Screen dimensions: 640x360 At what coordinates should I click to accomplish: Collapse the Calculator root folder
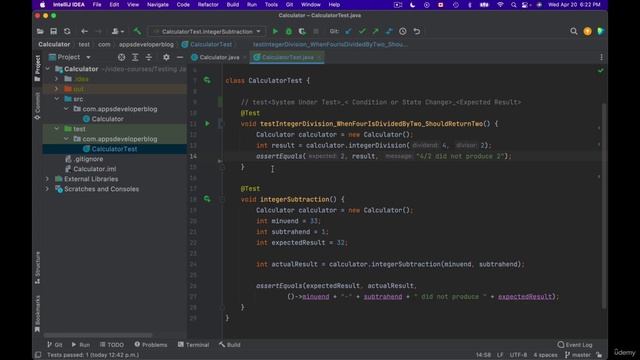48,69
